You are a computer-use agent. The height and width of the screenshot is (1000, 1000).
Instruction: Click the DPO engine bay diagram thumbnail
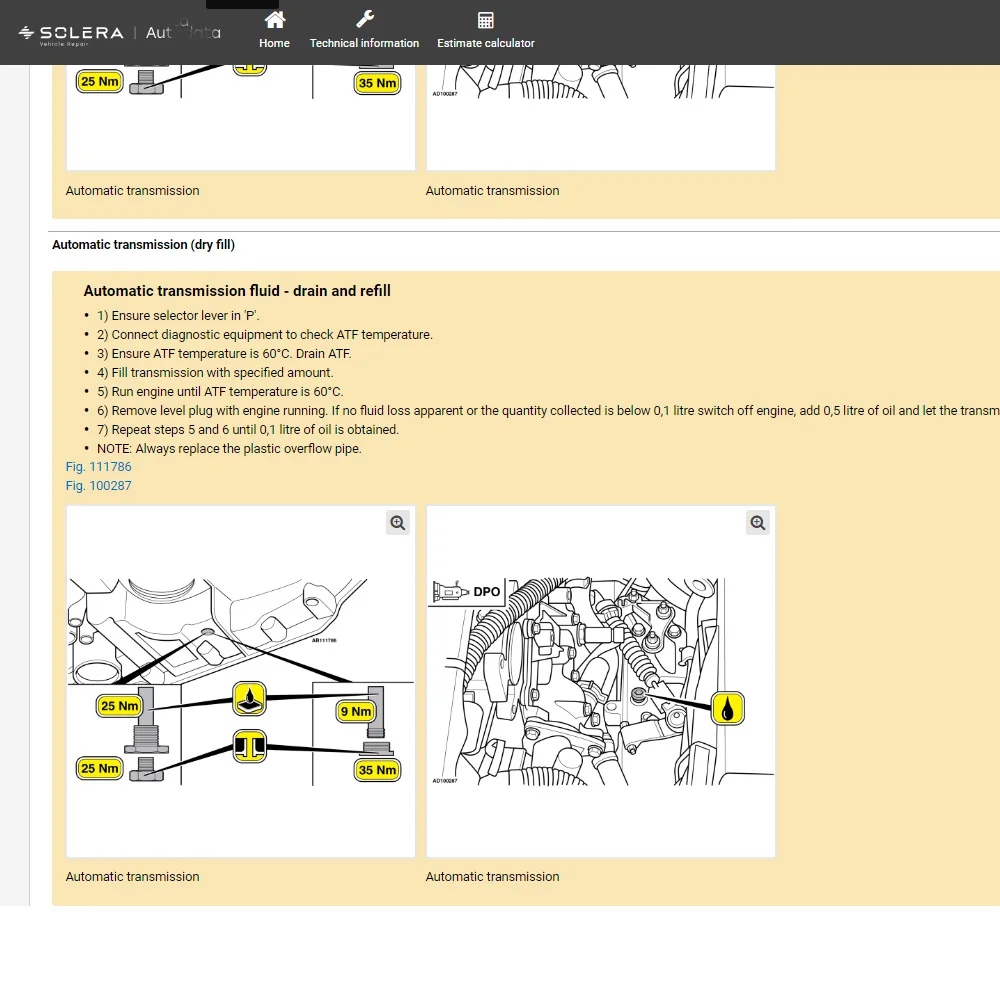tap(601, 682)
